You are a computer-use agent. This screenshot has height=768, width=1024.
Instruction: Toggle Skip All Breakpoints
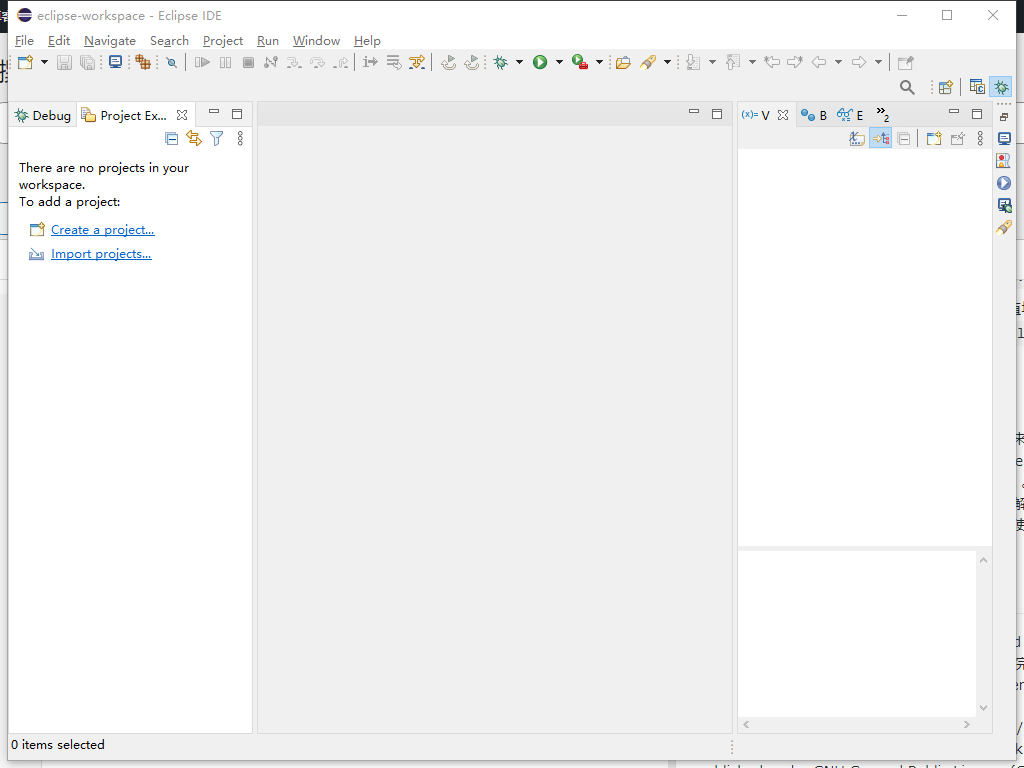tap(171, 62)
